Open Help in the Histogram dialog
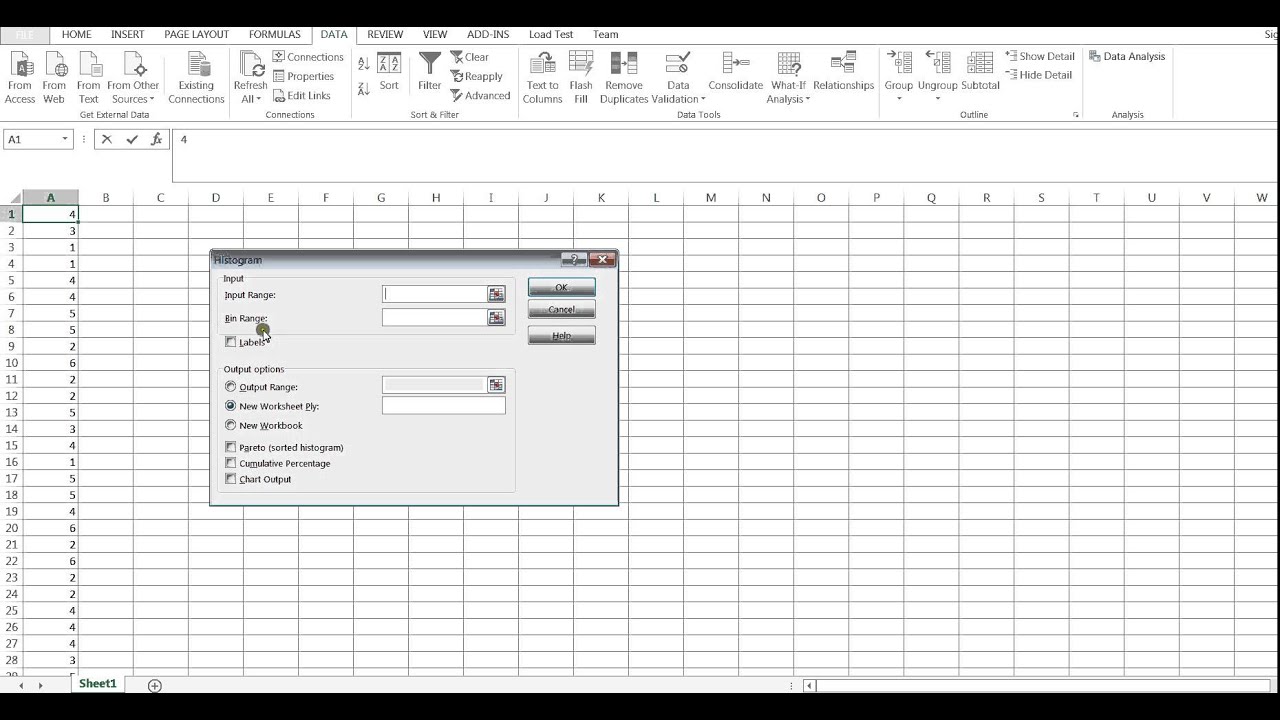This screenshot has width=1280, height=720. click(x=561, y=336)
